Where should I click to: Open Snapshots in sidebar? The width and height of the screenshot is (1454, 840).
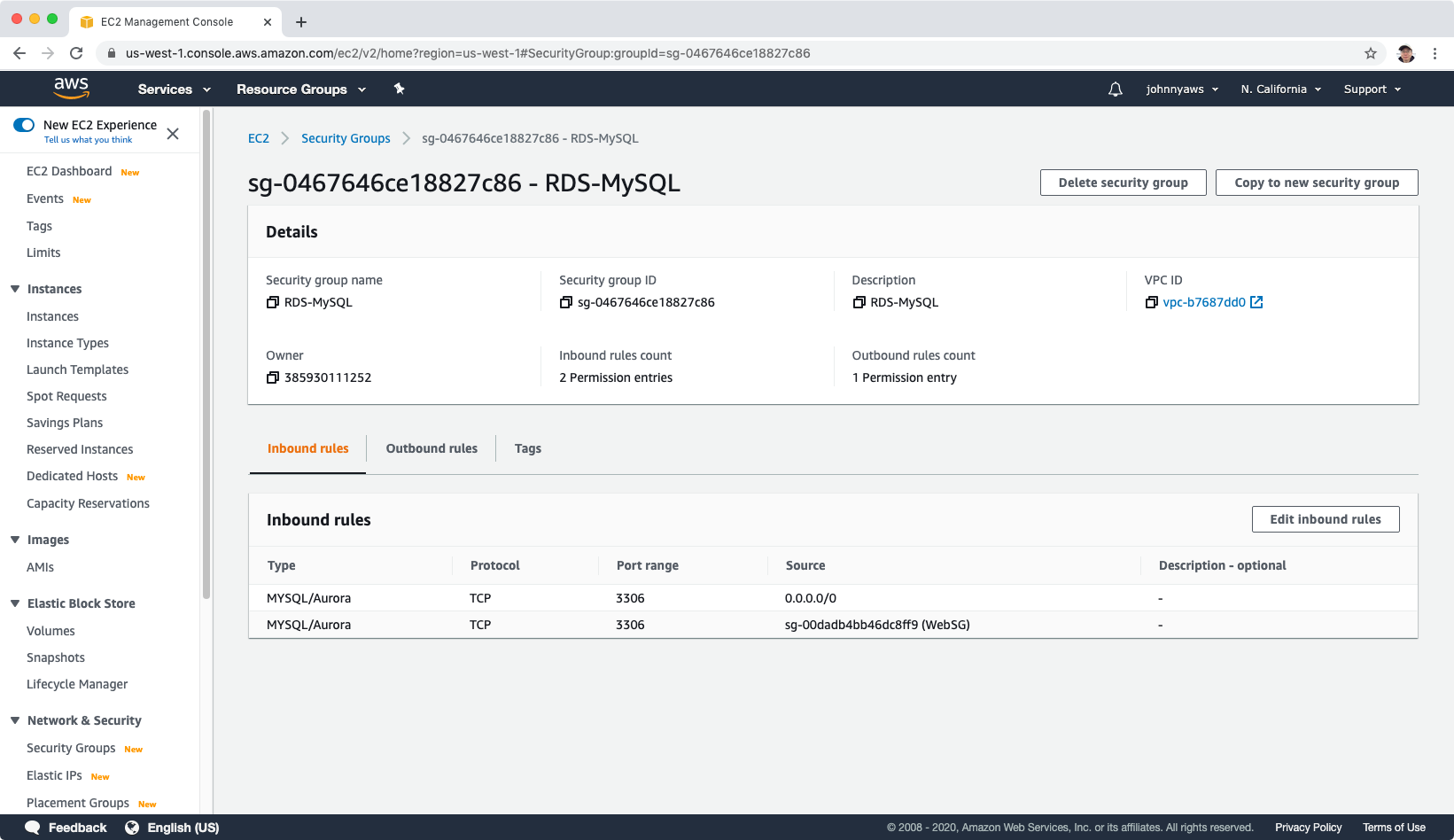click(56, 657)
